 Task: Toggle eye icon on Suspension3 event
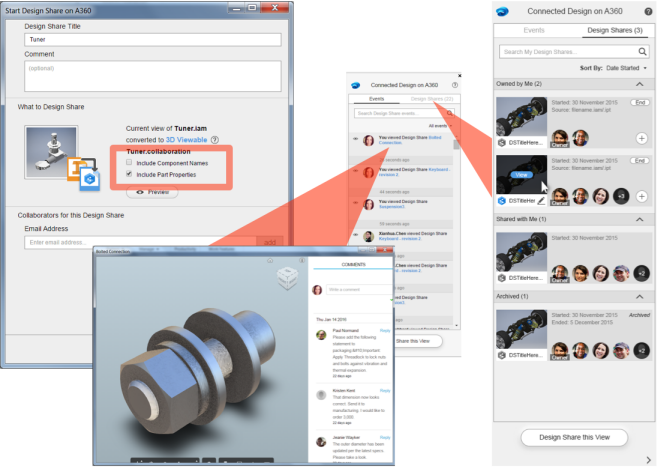point(355,203)
